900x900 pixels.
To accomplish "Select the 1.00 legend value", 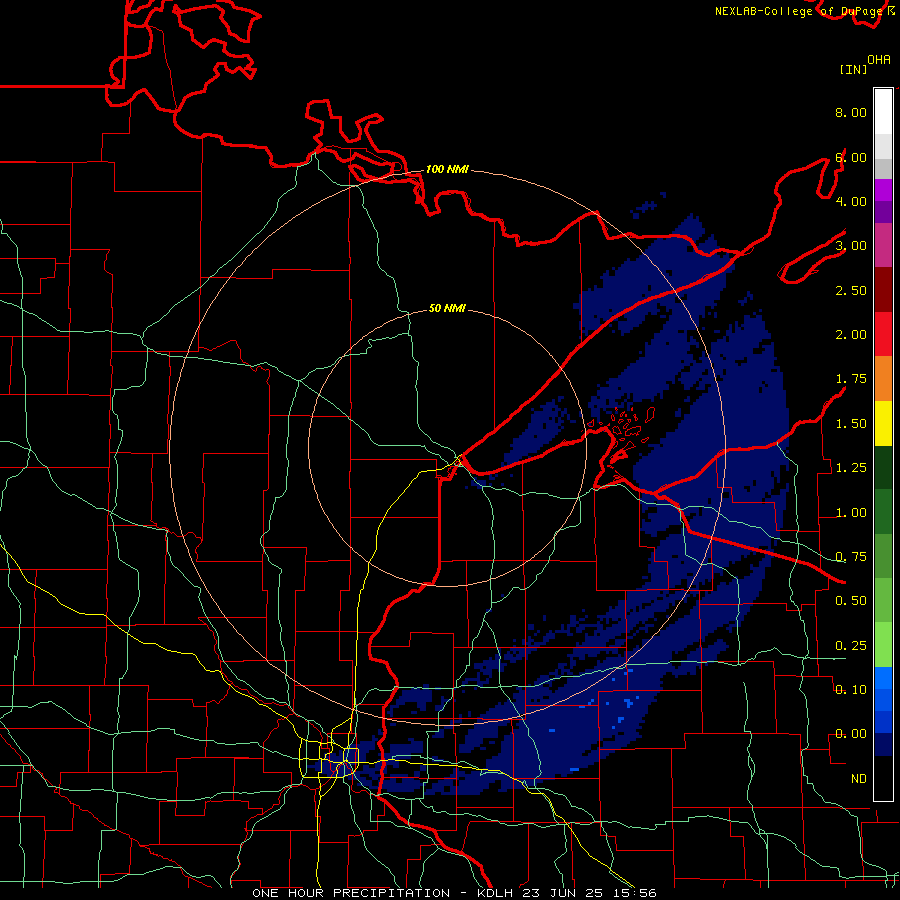I will click(x=851, y=513).
